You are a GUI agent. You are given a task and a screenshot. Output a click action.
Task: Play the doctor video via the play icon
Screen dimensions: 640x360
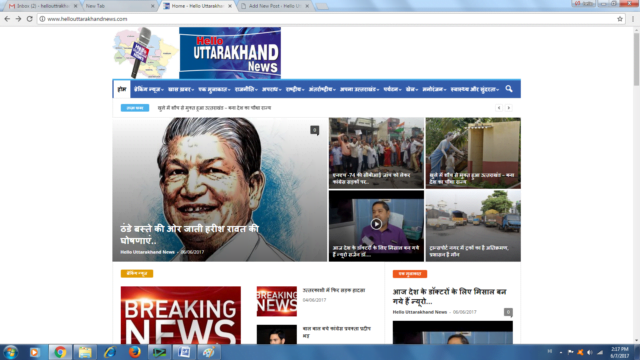[376, 224]
